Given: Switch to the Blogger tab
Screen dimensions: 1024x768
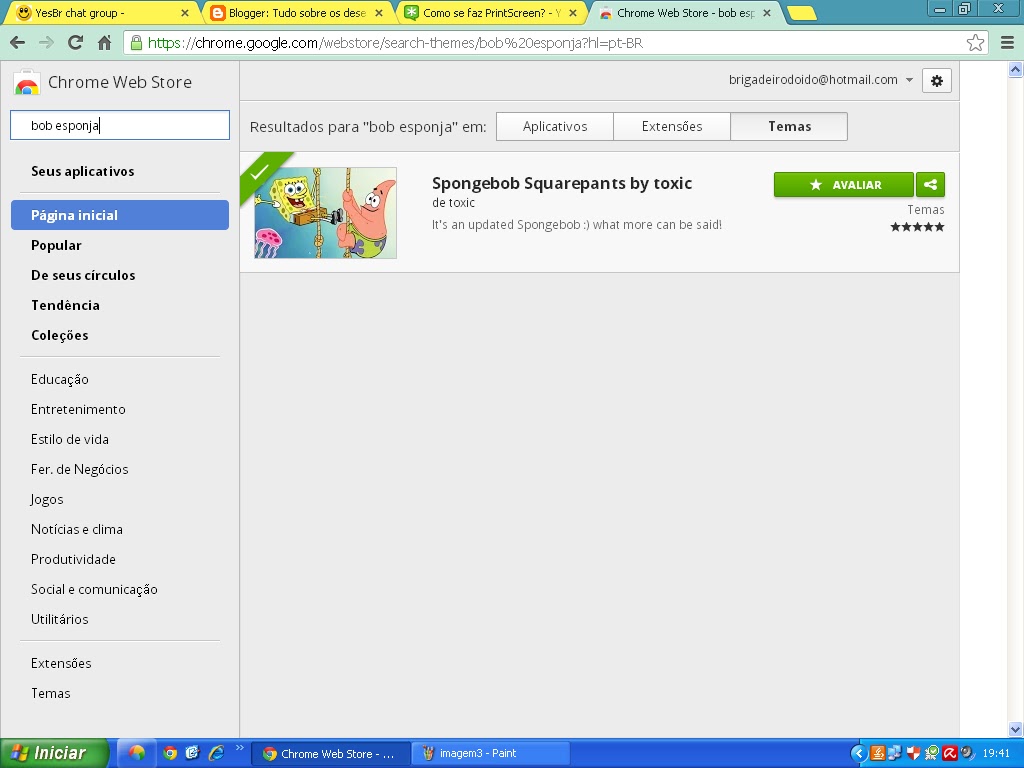Looking at the screenshot, I should coord(297,13).
